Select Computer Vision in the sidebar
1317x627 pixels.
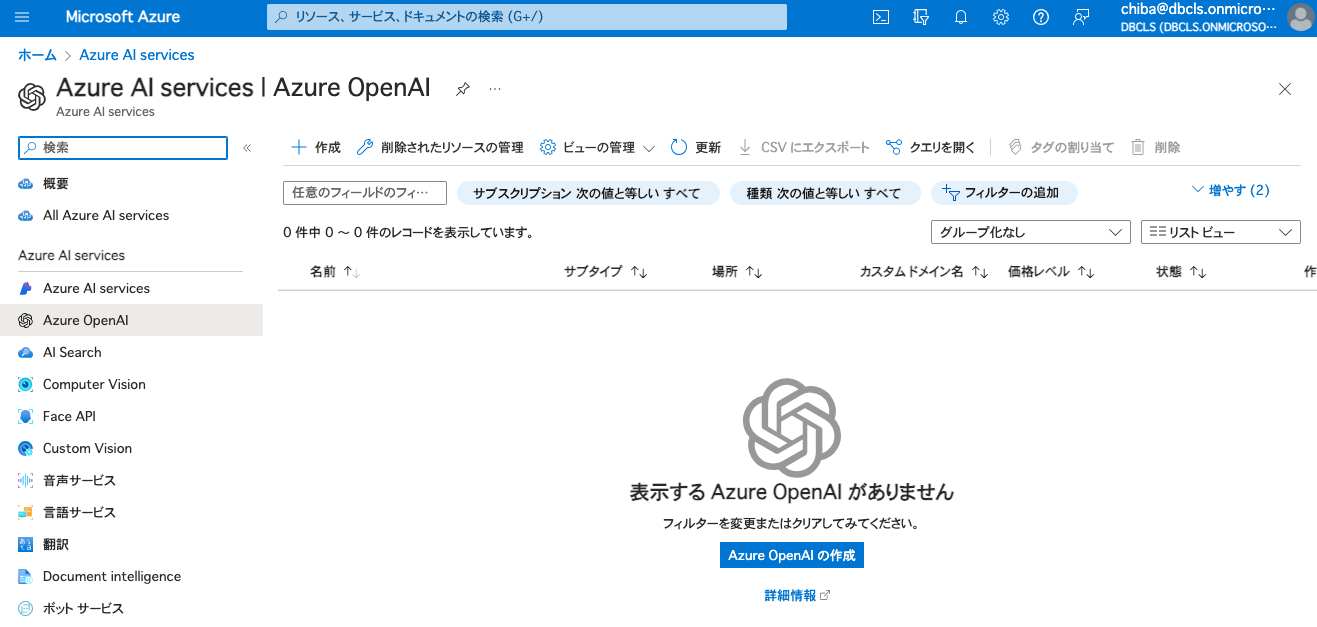(x=94, y=384)
